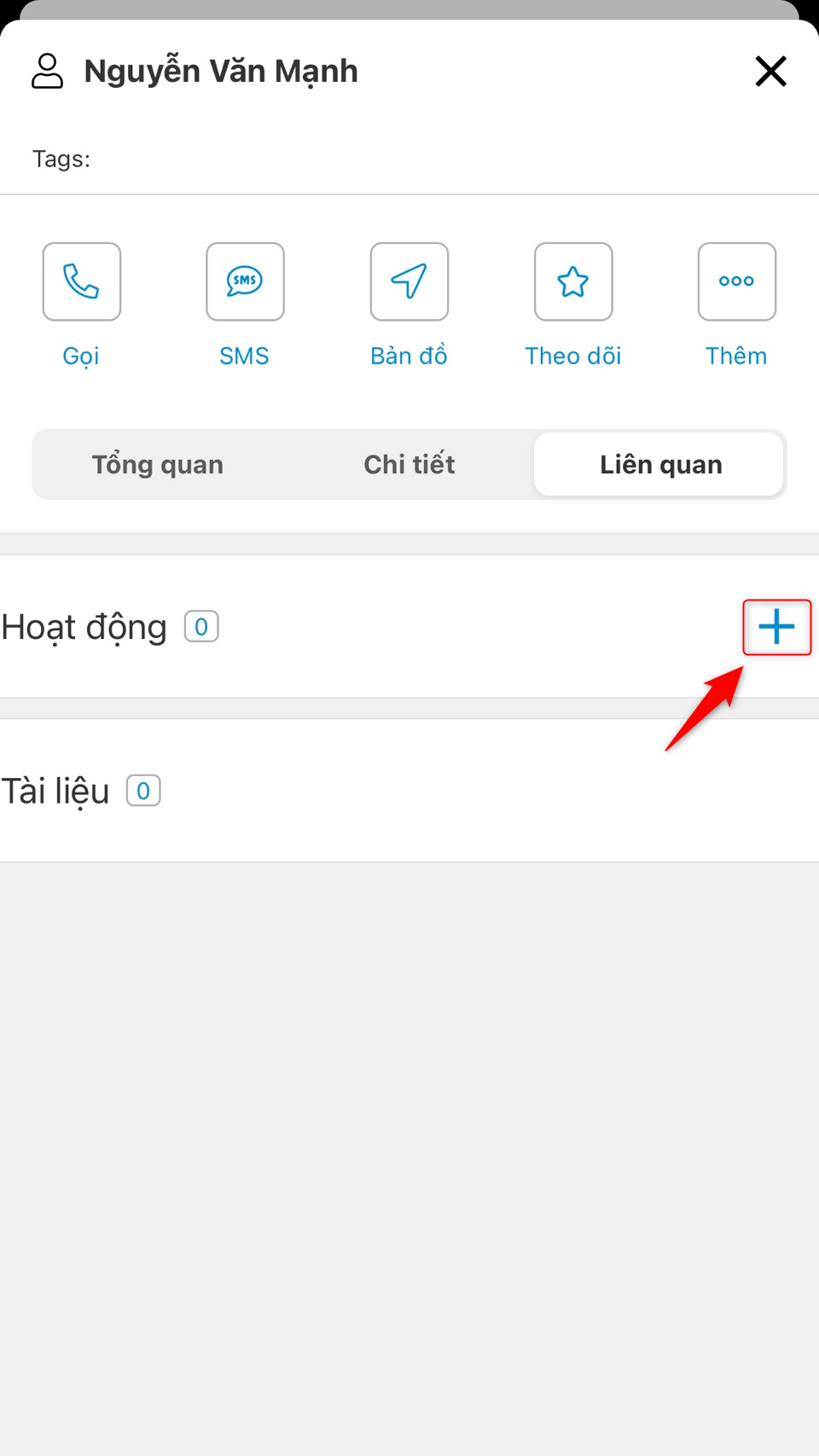Screen dimensions: 819x1456
Task: Tap the Theo dõi label
Action: [573, 356]
